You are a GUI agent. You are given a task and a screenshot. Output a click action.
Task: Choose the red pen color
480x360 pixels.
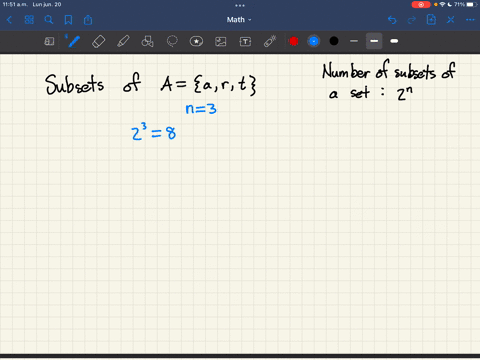tap(294, 41)
